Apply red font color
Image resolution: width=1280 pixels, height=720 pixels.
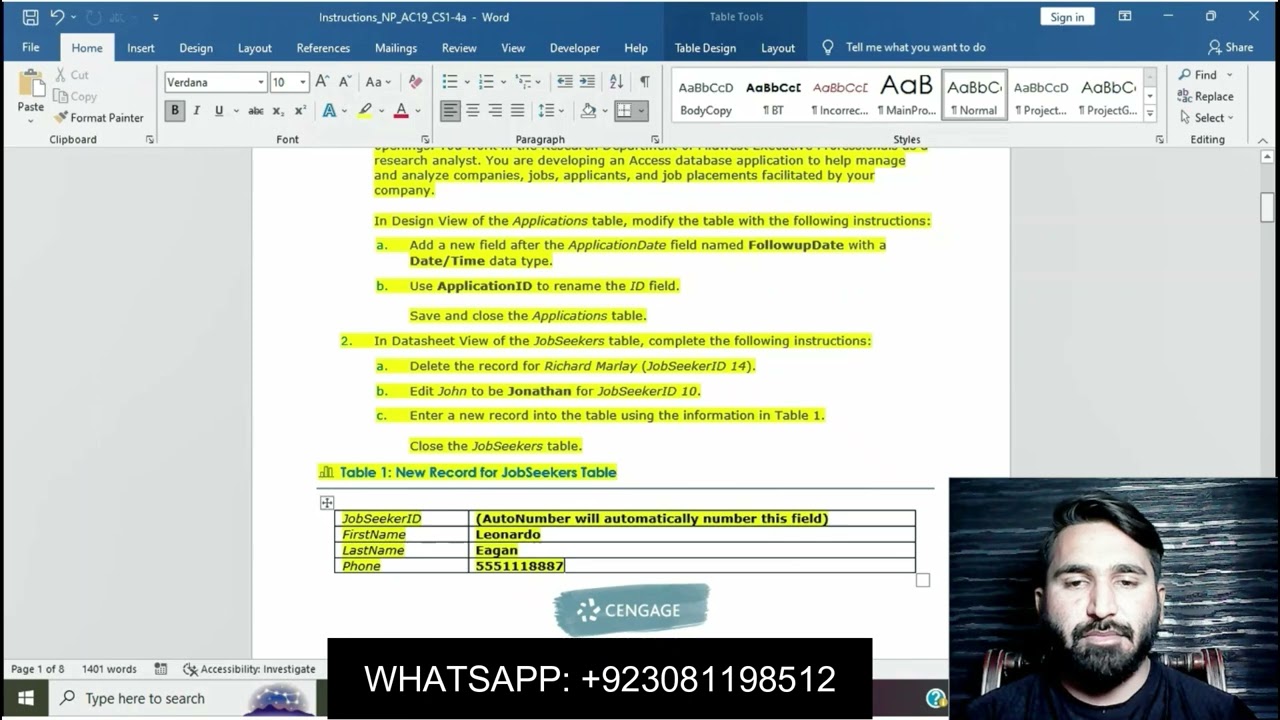click(x=401, y=111)
